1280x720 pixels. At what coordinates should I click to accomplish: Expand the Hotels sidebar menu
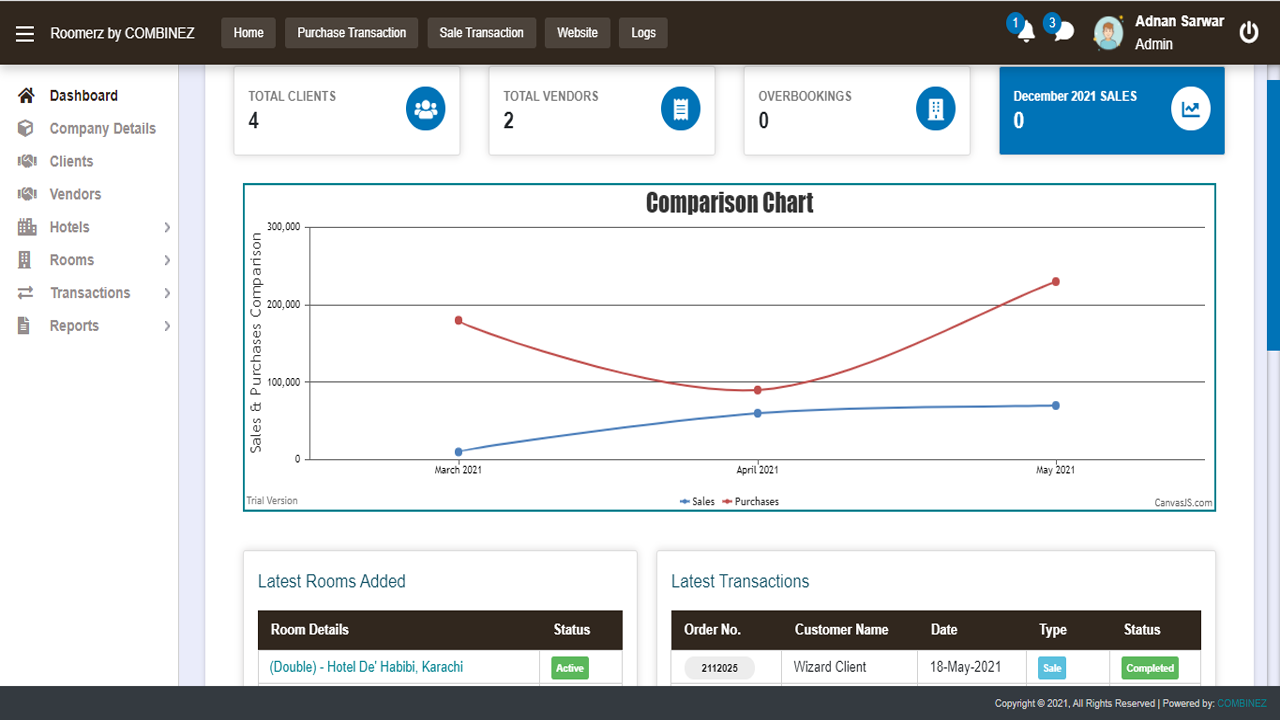coord(94,227)
